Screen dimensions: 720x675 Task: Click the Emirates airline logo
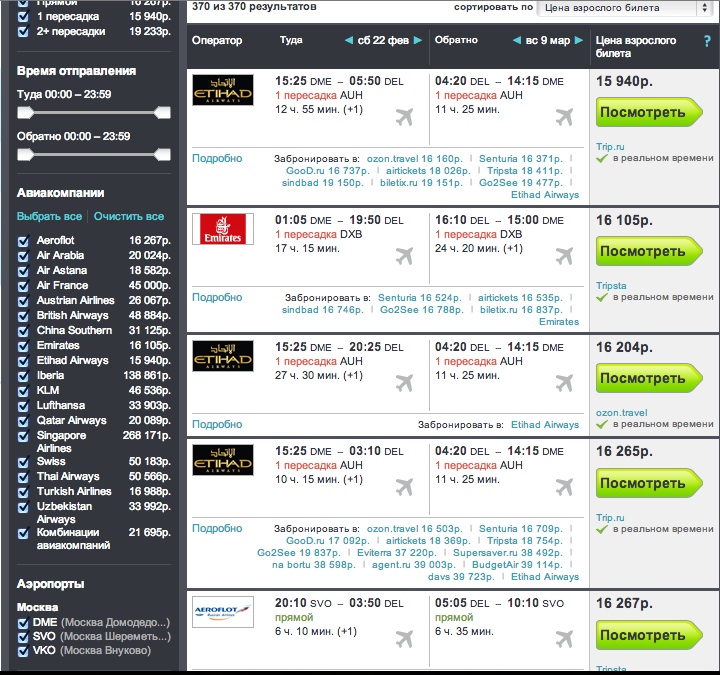pos(222,230)
